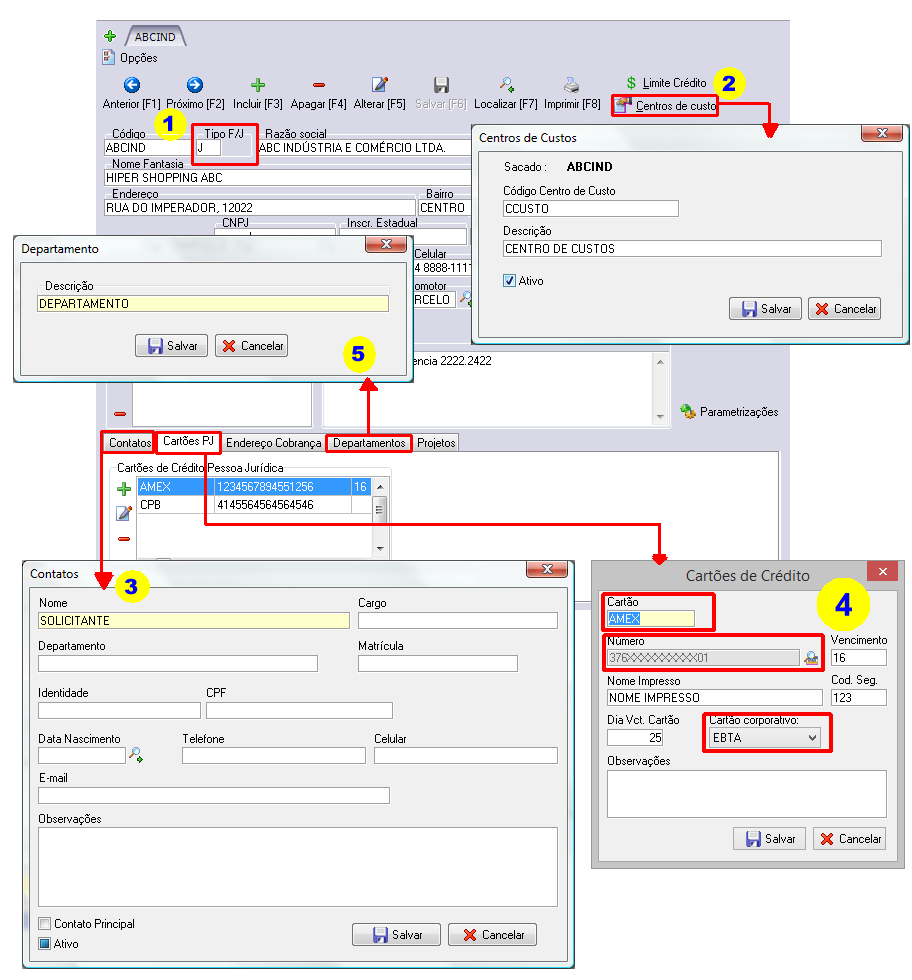Click the Dia Vct. Cartão field showing 25
912x980 pixels.
[x=635, y=738]
